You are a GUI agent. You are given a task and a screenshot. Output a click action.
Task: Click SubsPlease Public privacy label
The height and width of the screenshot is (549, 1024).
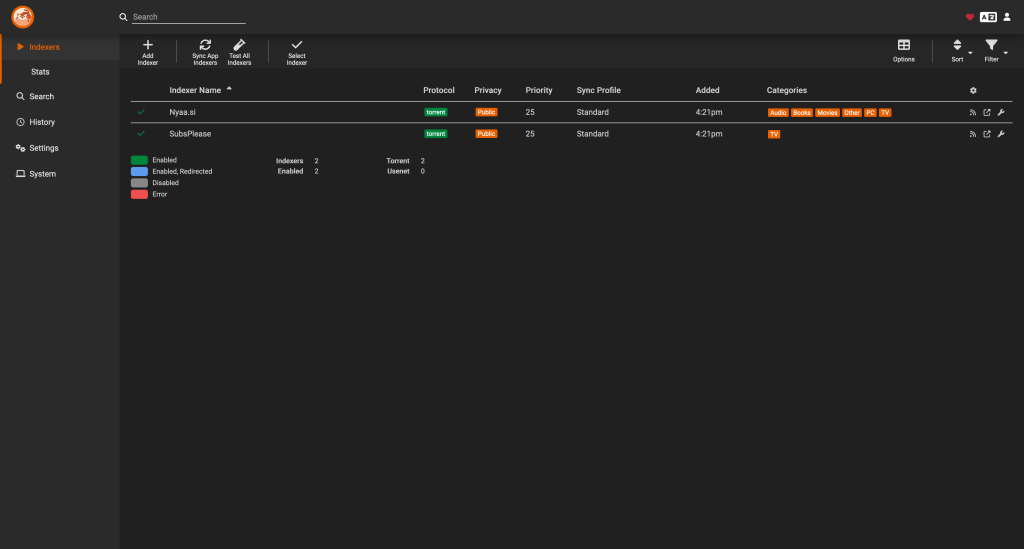[486, 134]
